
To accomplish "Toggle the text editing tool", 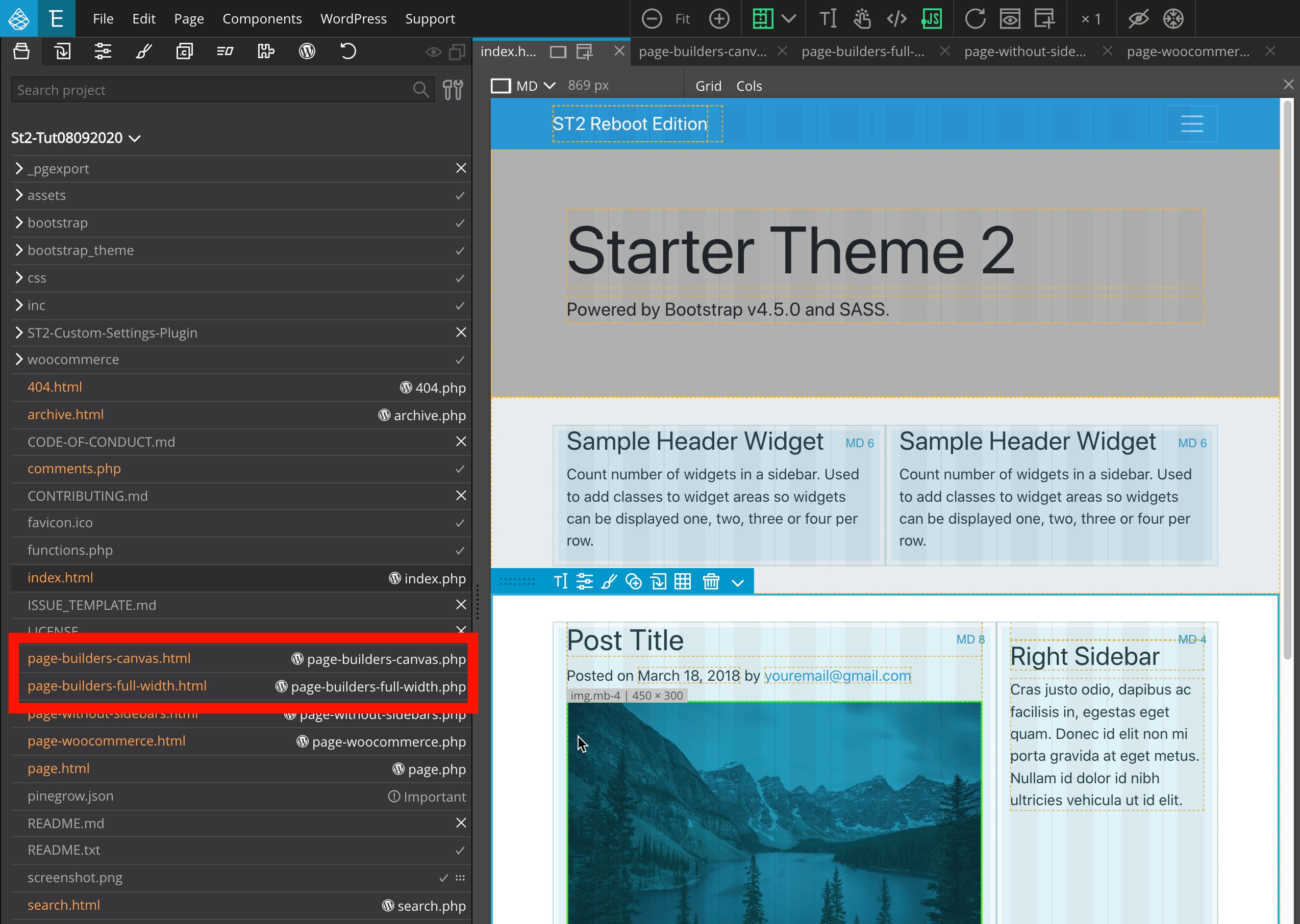I will click(828, 19).
